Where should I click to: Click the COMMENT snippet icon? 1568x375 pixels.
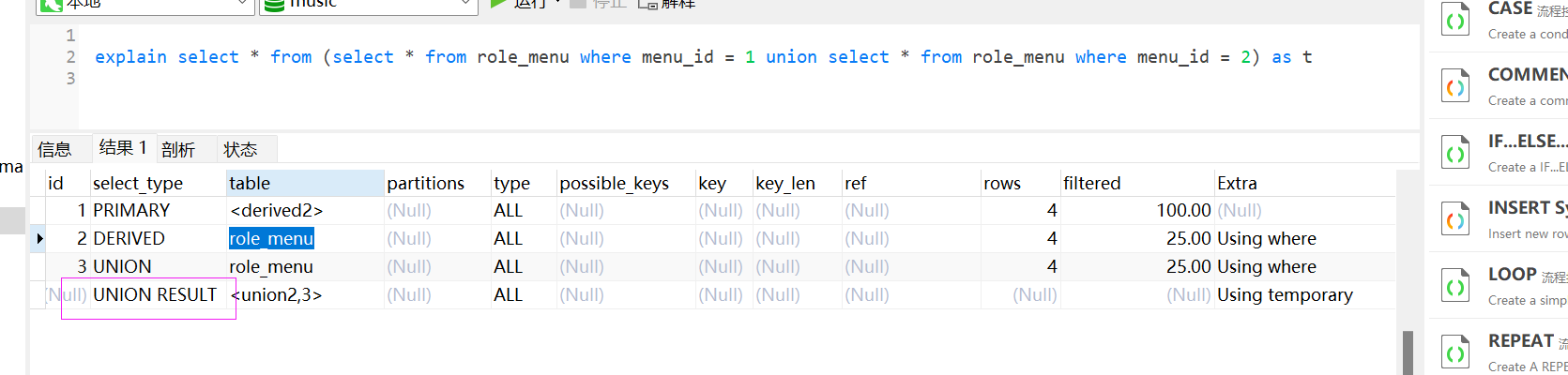click(1455, 86)
